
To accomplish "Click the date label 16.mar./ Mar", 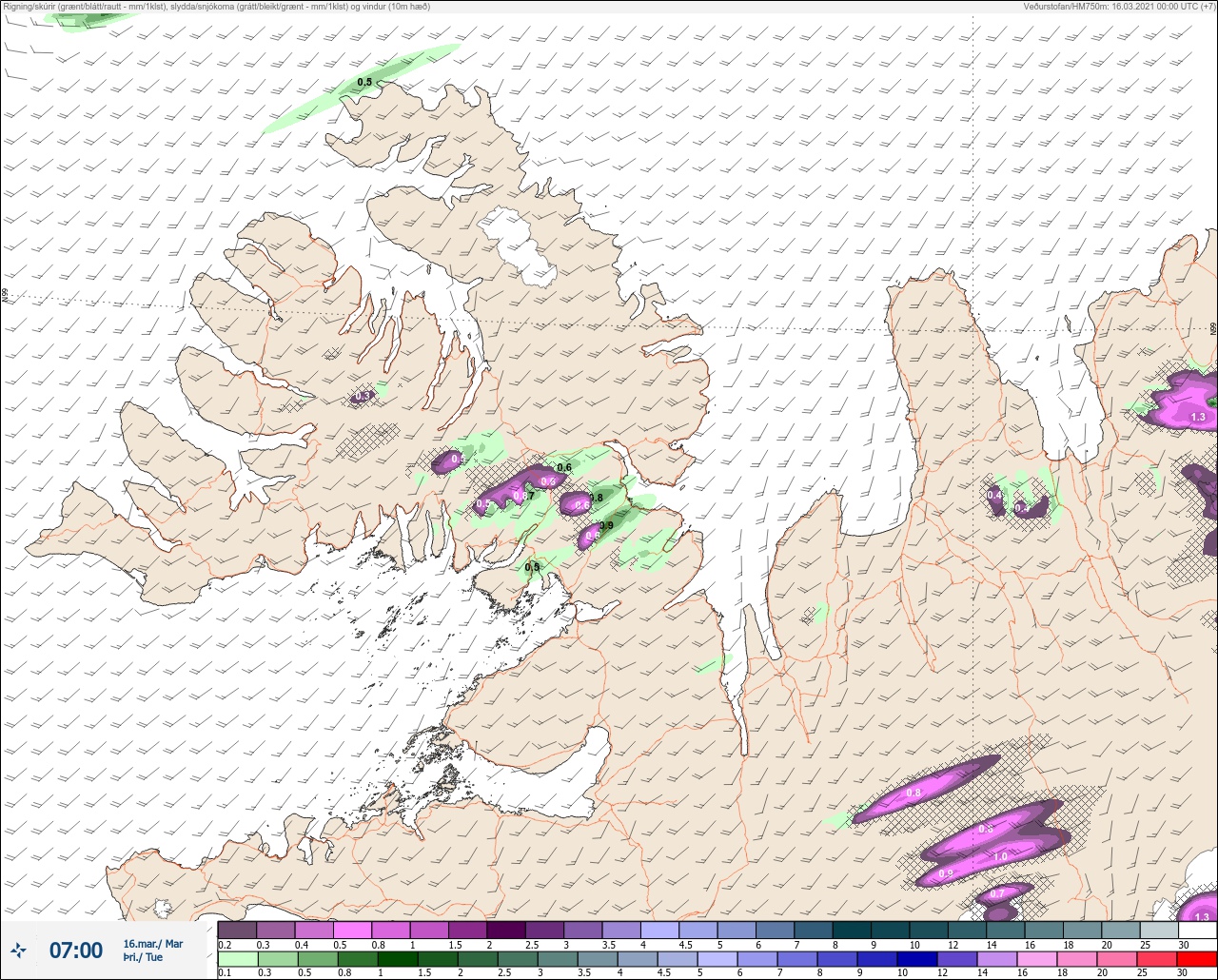I will pyautogui.click(x=153, y=944).
